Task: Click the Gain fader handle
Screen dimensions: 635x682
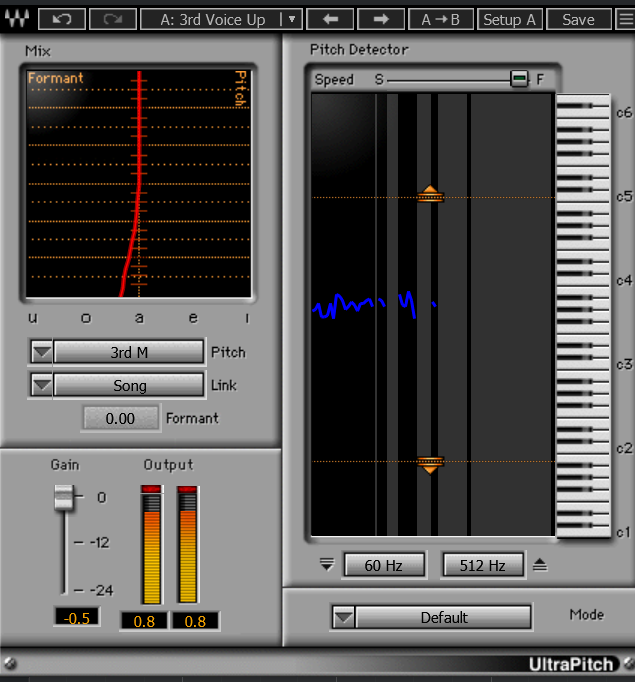Action: tap(64, 497)
